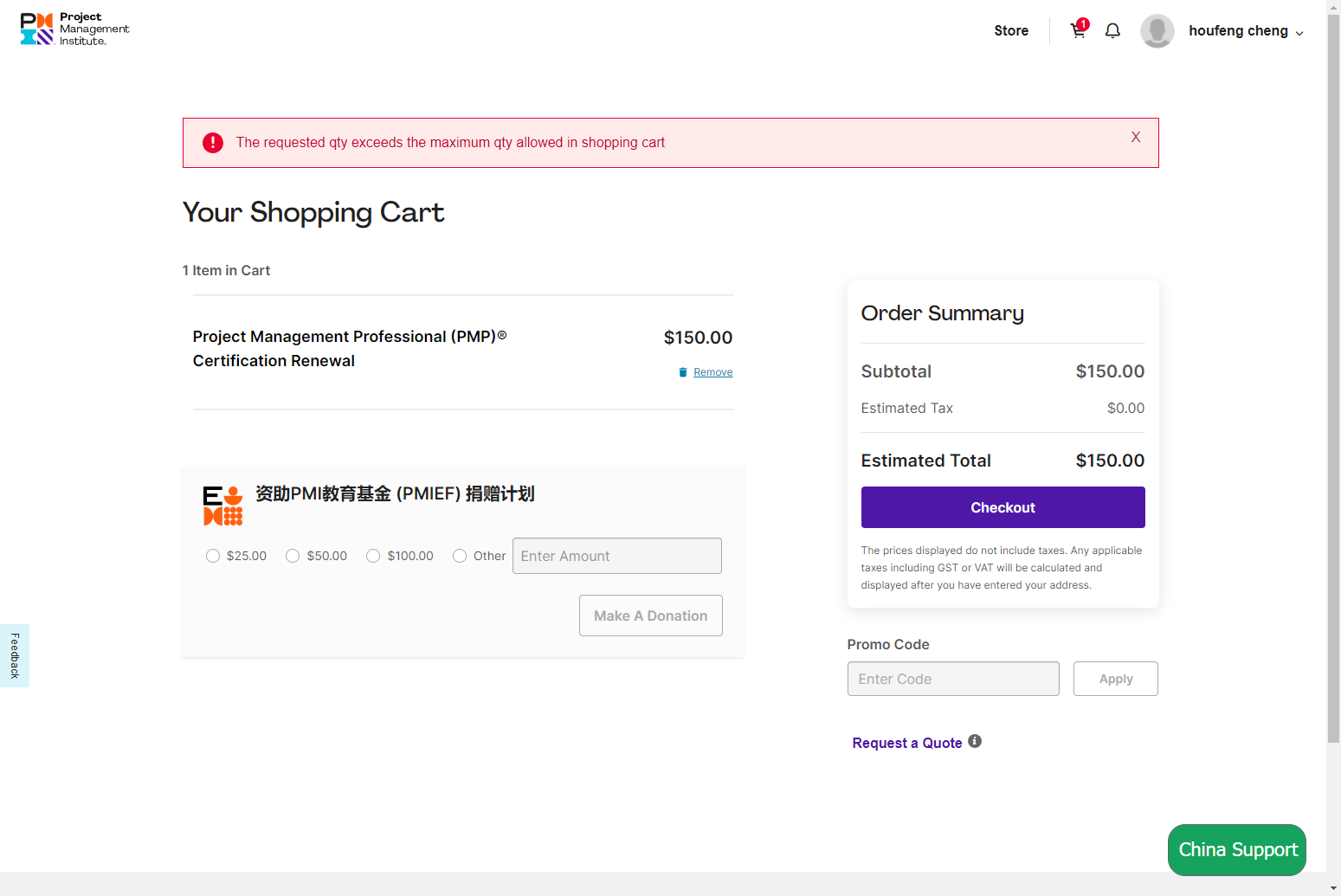Click the Promo Code entry field
Viewport: 1341px width, 896px height.
[x=952, y=679]
